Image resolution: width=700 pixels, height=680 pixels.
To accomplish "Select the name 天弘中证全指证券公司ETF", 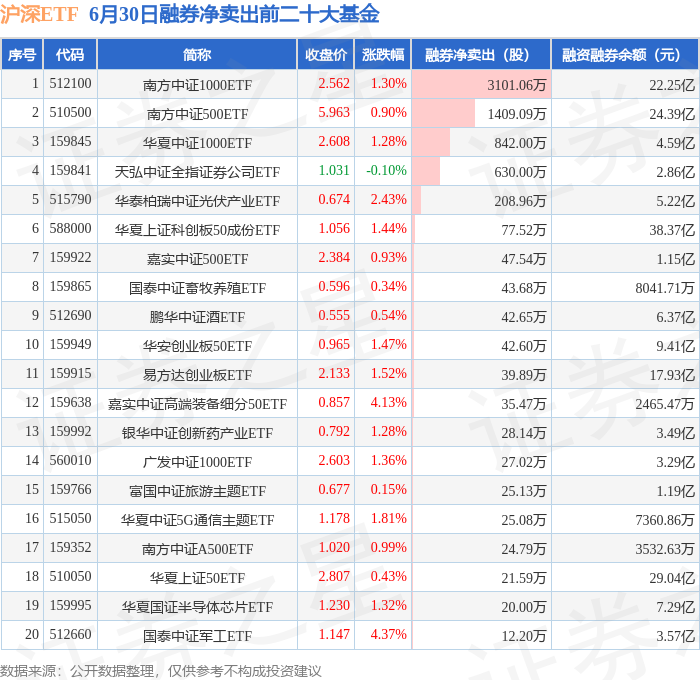I will (x=197, y=172).
